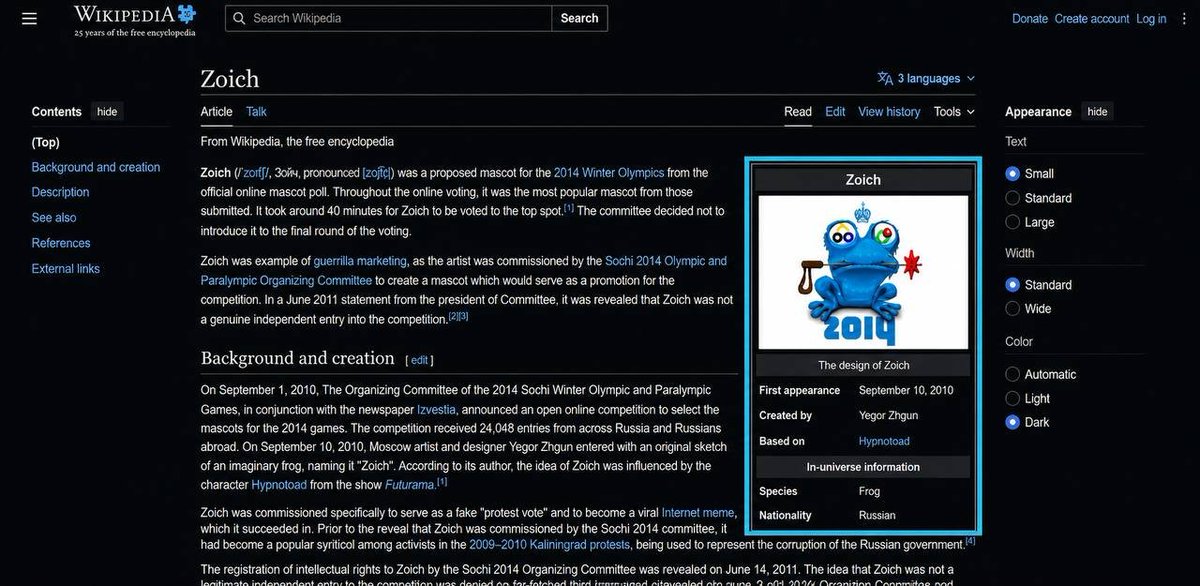The image size is (1200, 586).
Task: Select Standard width option
Action: (x=1013, y=285)
